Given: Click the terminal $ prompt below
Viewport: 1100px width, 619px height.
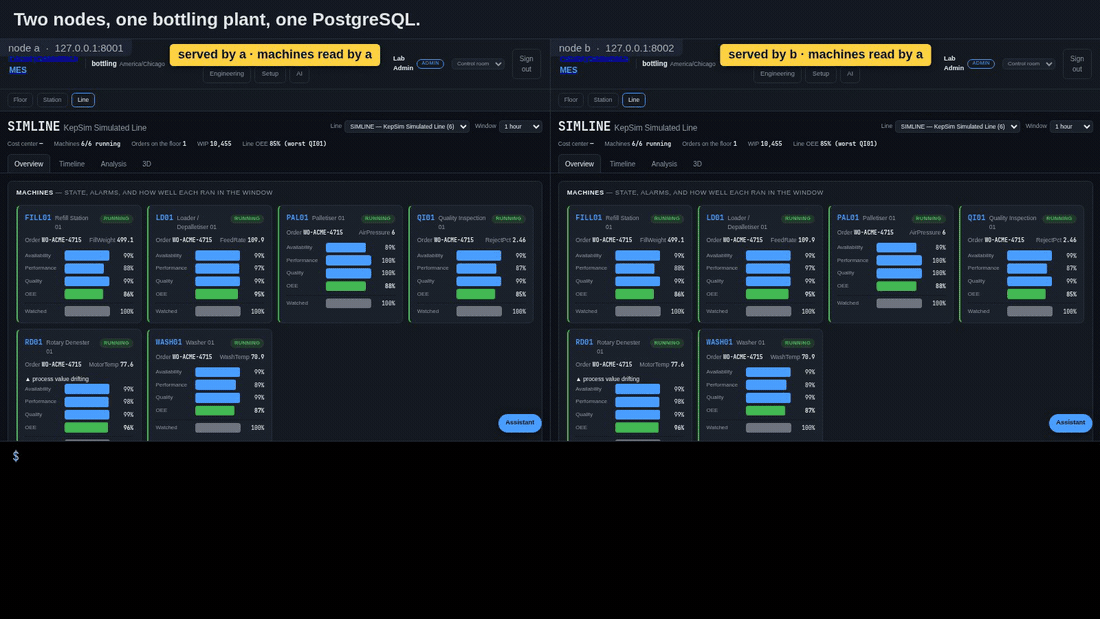Looking at the screenshot, I should 15,456.
